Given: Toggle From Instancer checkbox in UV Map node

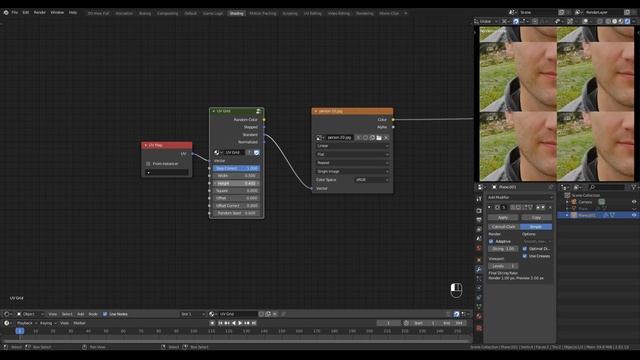Looking at the screenshot, I should 148,164.
